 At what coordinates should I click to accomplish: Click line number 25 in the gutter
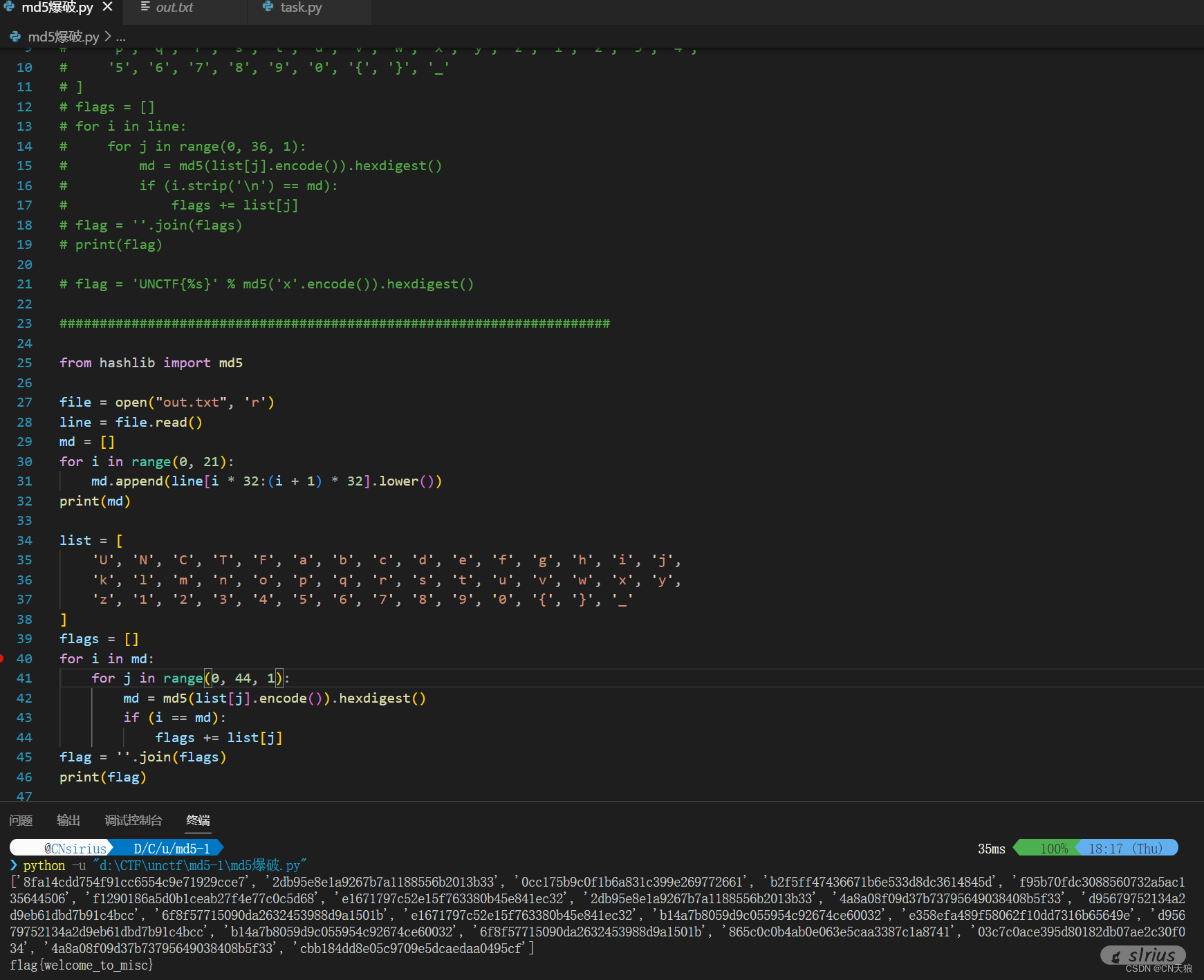(x=24, y=363)
